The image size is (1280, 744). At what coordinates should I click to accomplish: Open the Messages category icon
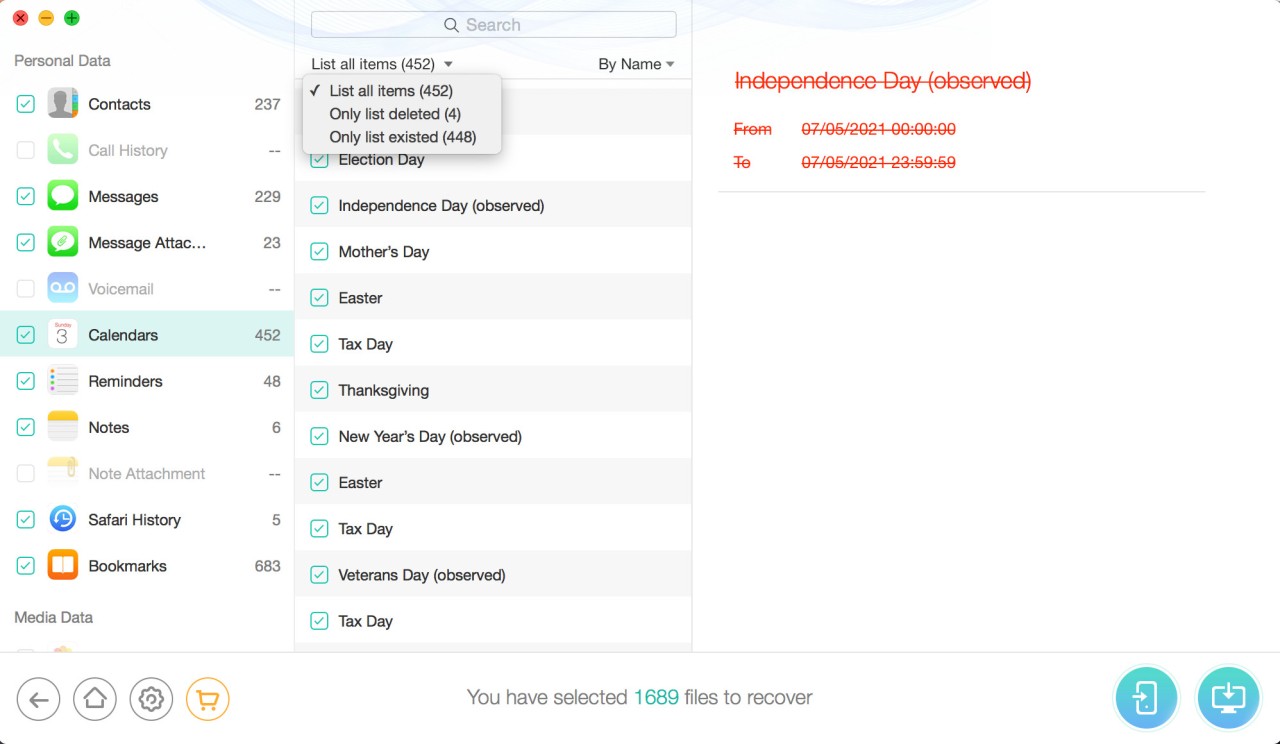pyautogui.click(x=63, y=196)
